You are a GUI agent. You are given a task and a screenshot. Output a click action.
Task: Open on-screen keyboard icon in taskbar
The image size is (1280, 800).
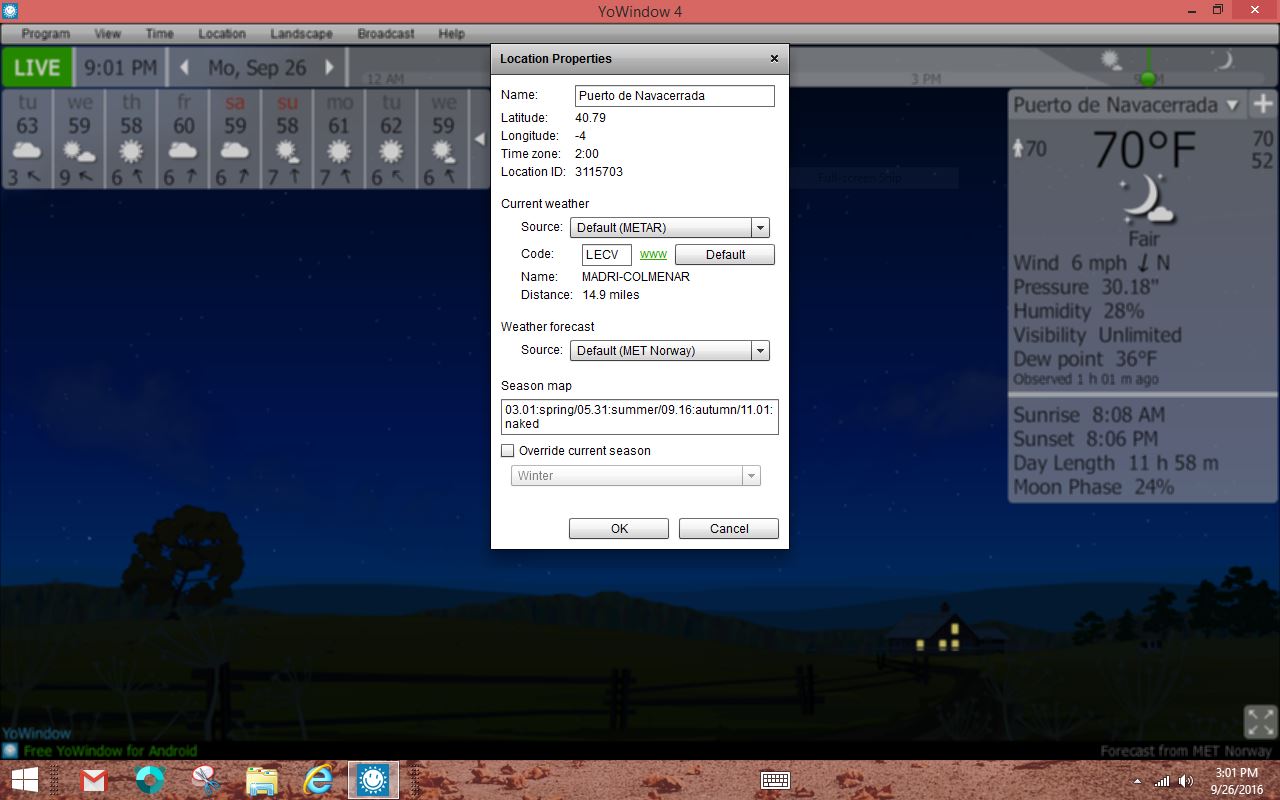point(775,780)
